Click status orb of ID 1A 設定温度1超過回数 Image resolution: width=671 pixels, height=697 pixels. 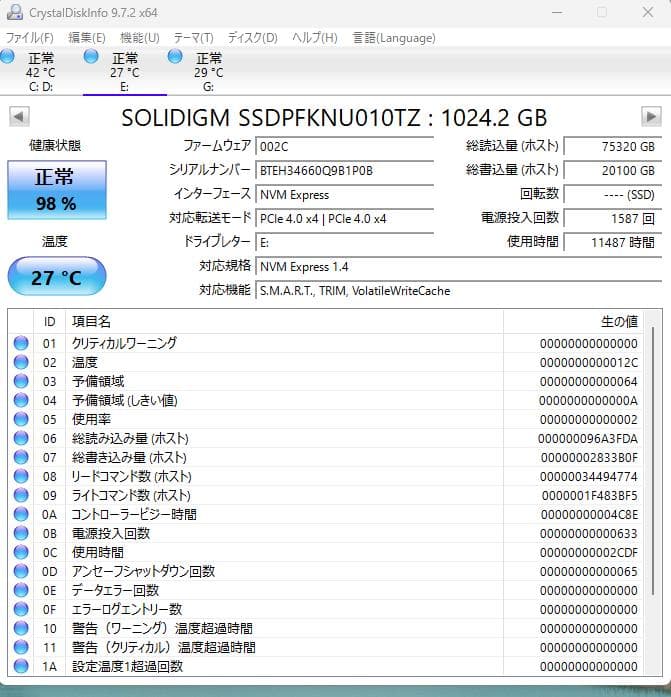click(x=21, y=666)
